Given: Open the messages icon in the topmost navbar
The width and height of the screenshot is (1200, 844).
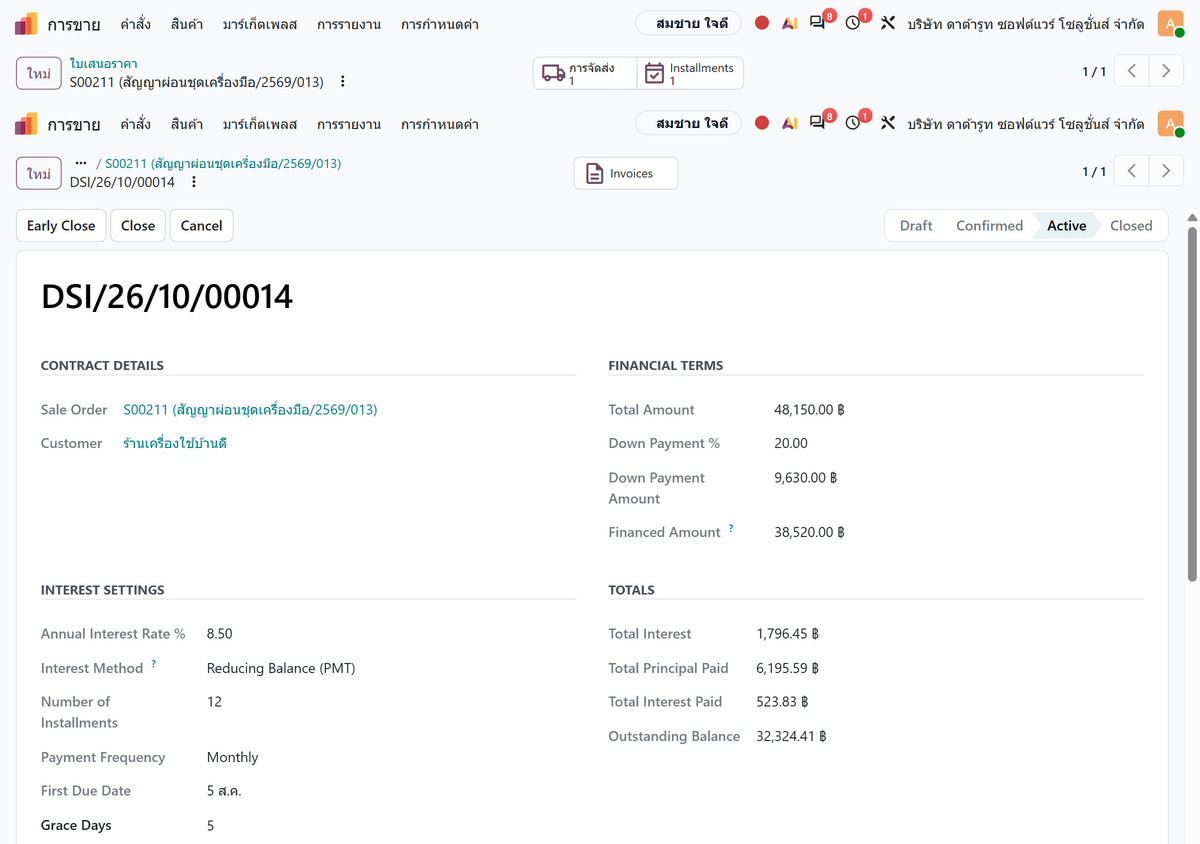Looking at the screenshot, I should point(818,23).
